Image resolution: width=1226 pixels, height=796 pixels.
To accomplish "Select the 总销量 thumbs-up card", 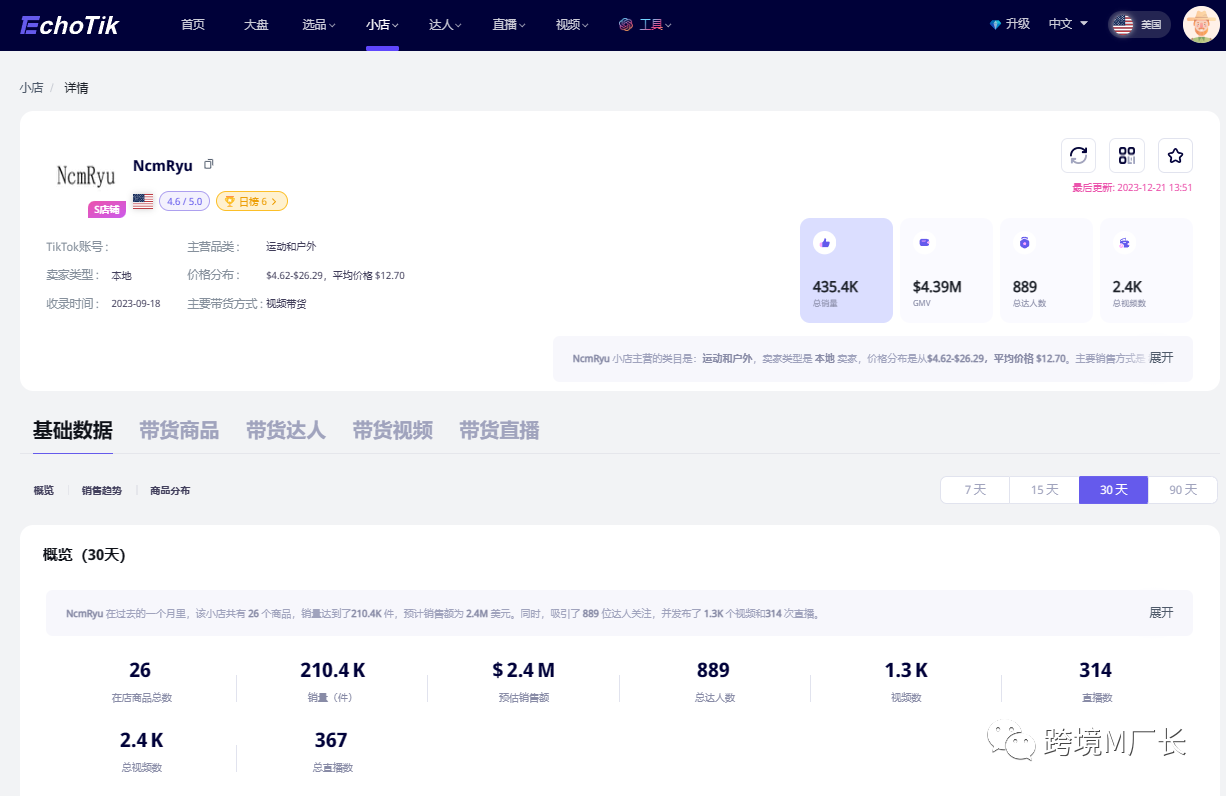I will coord(846,270).
